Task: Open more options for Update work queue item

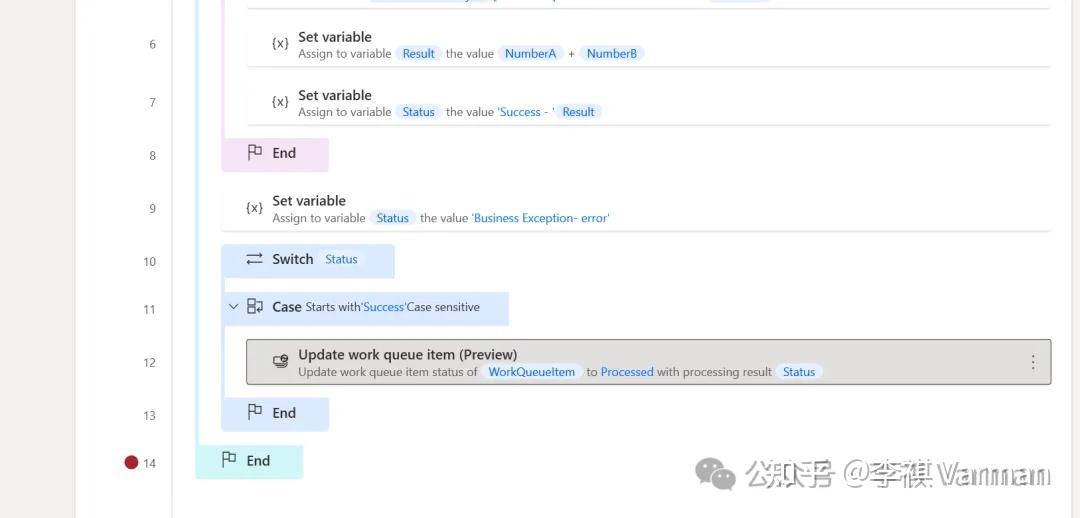Action: [x=1033, y=362]
